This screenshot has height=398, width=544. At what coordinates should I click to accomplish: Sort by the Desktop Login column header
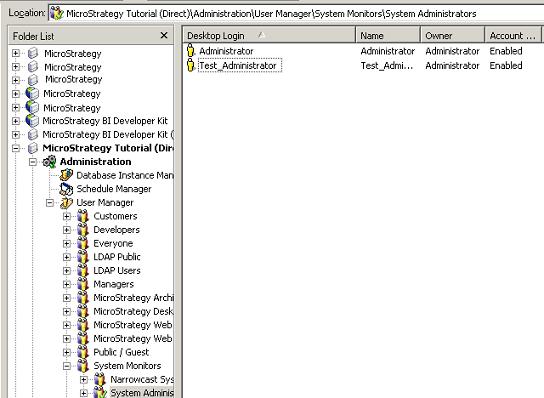pos(269,35)
